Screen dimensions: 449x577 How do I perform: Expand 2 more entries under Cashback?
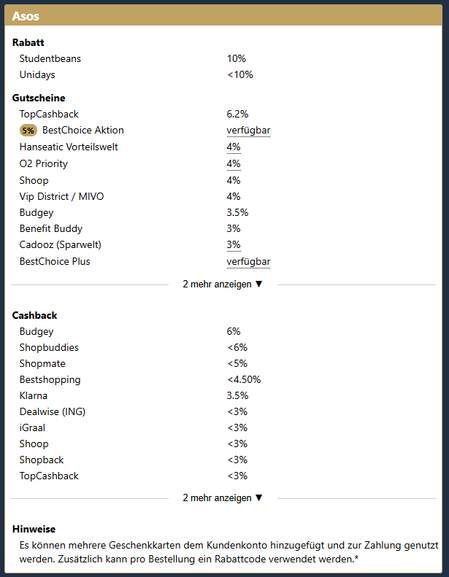pyautogui.click(x=223, y=498)
